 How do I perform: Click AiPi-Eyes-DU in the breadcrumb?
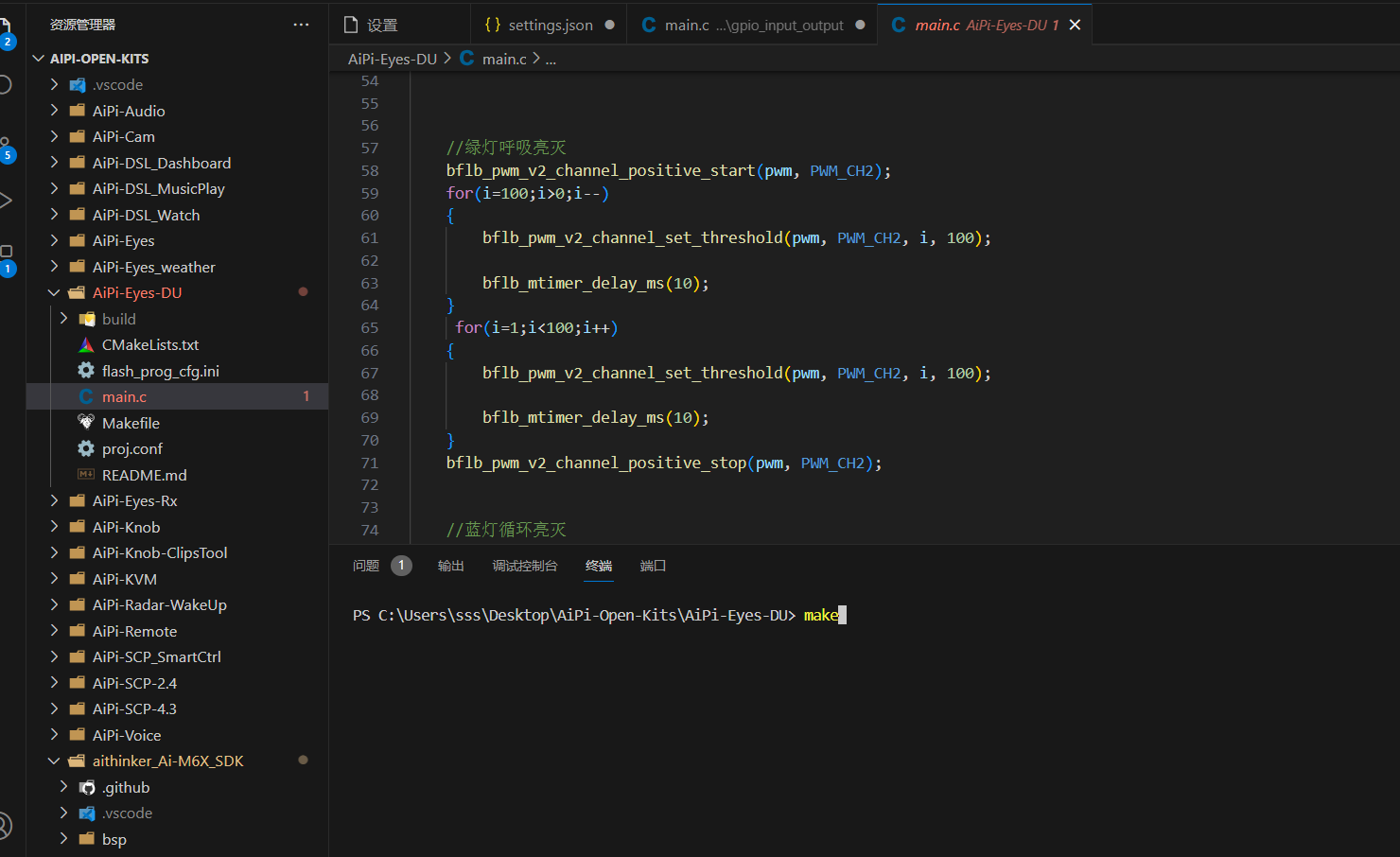point(393,59)
